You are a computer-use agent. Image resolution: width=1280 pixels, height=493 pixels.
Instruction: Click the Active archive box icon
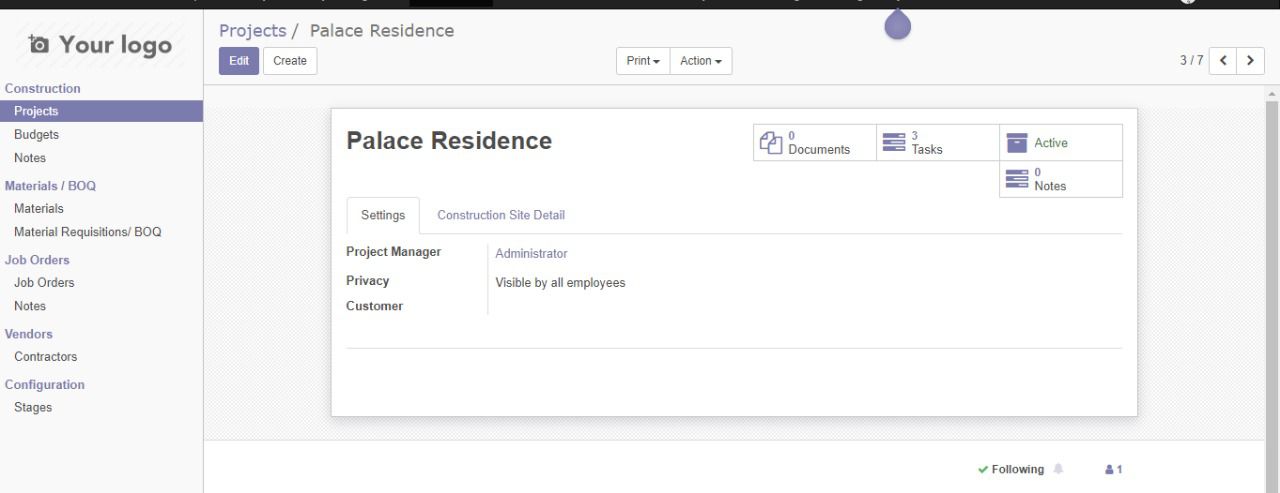click(x=1017, y=143)
